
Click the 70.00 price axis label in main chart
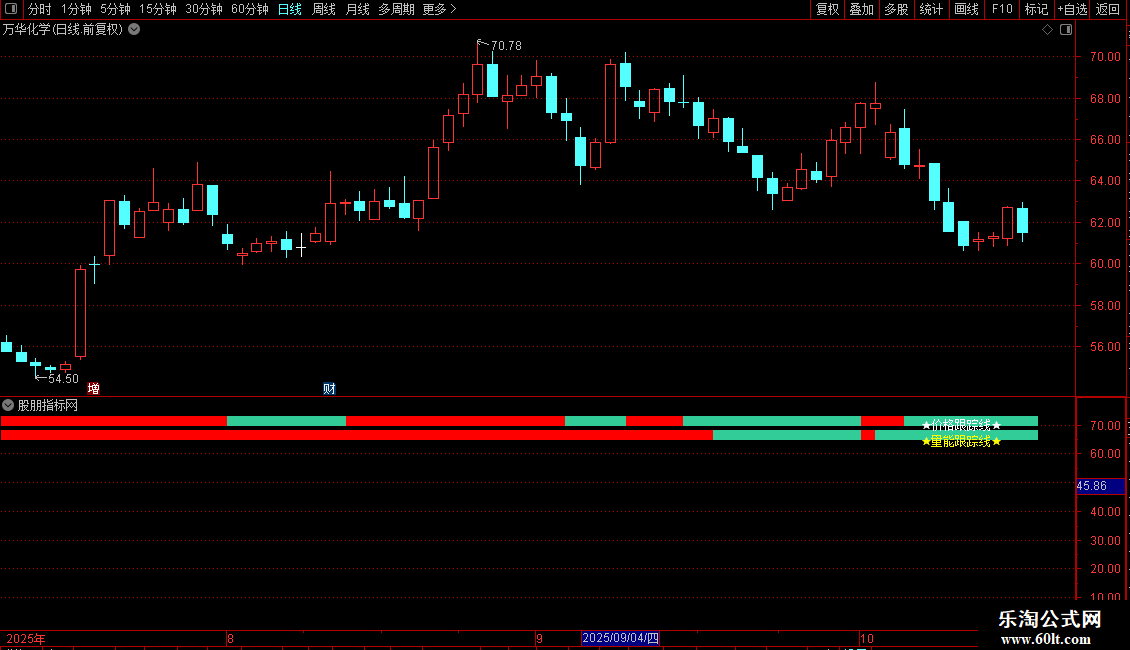click(1105, 56)
